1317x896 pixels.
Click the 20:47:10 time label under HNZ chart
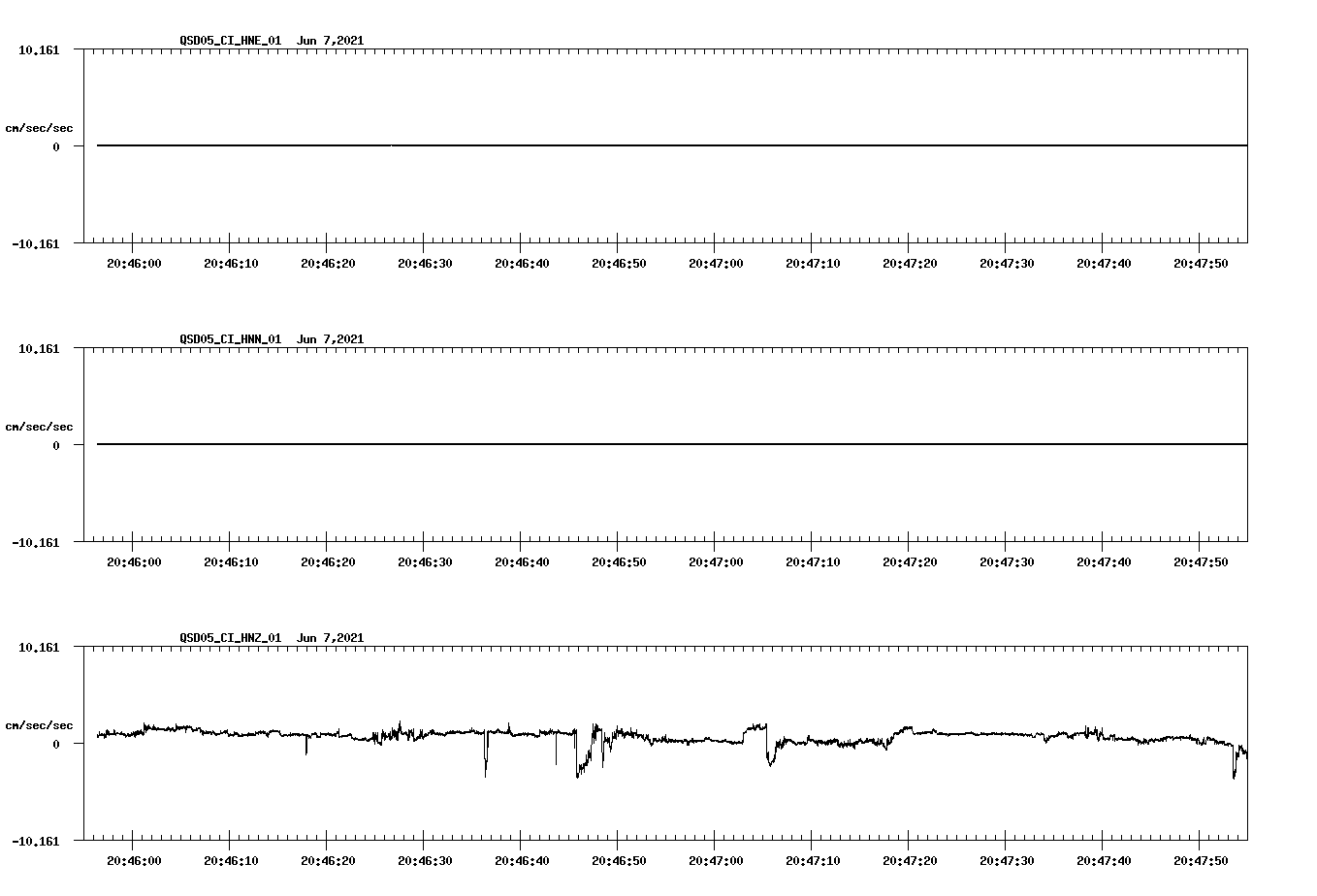coord(813,861)
